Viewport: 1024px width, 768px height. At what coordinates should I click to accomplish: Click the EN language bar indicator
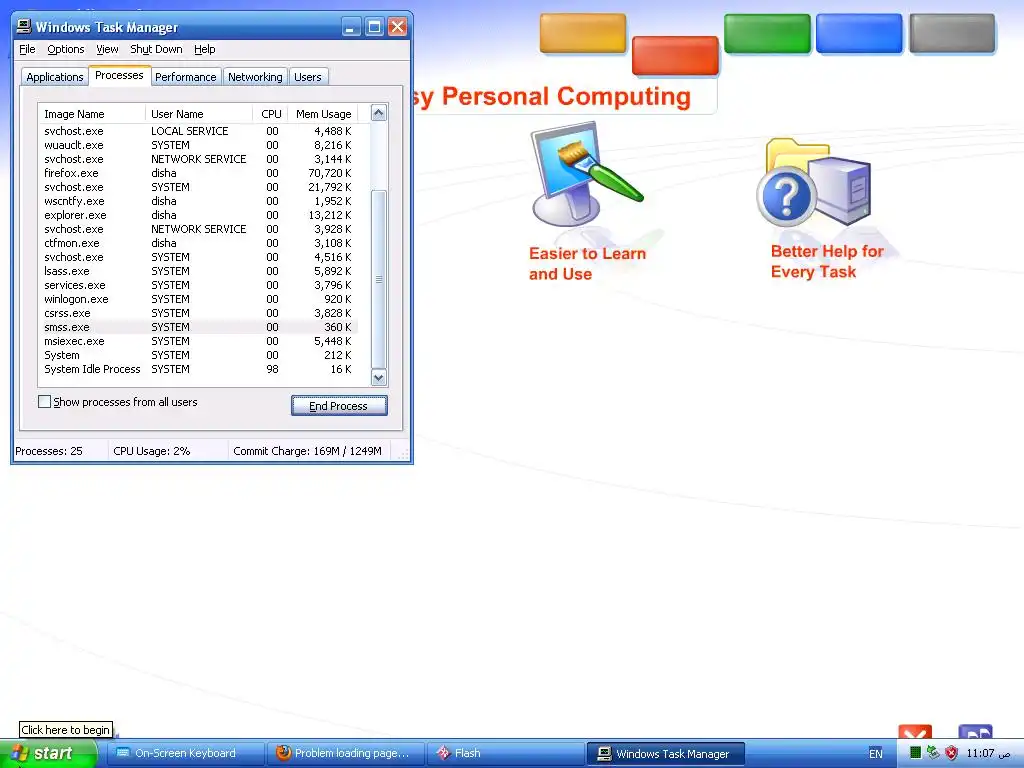(876, 754)
